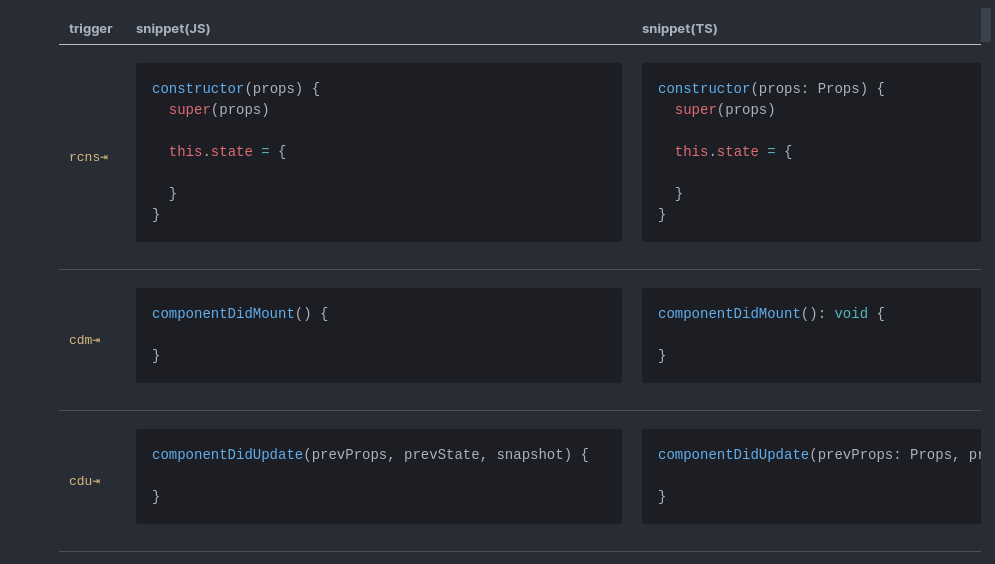
Task: Click the prevState parameter in JS componentDidUpdate
Action: (x=441, y=455)
